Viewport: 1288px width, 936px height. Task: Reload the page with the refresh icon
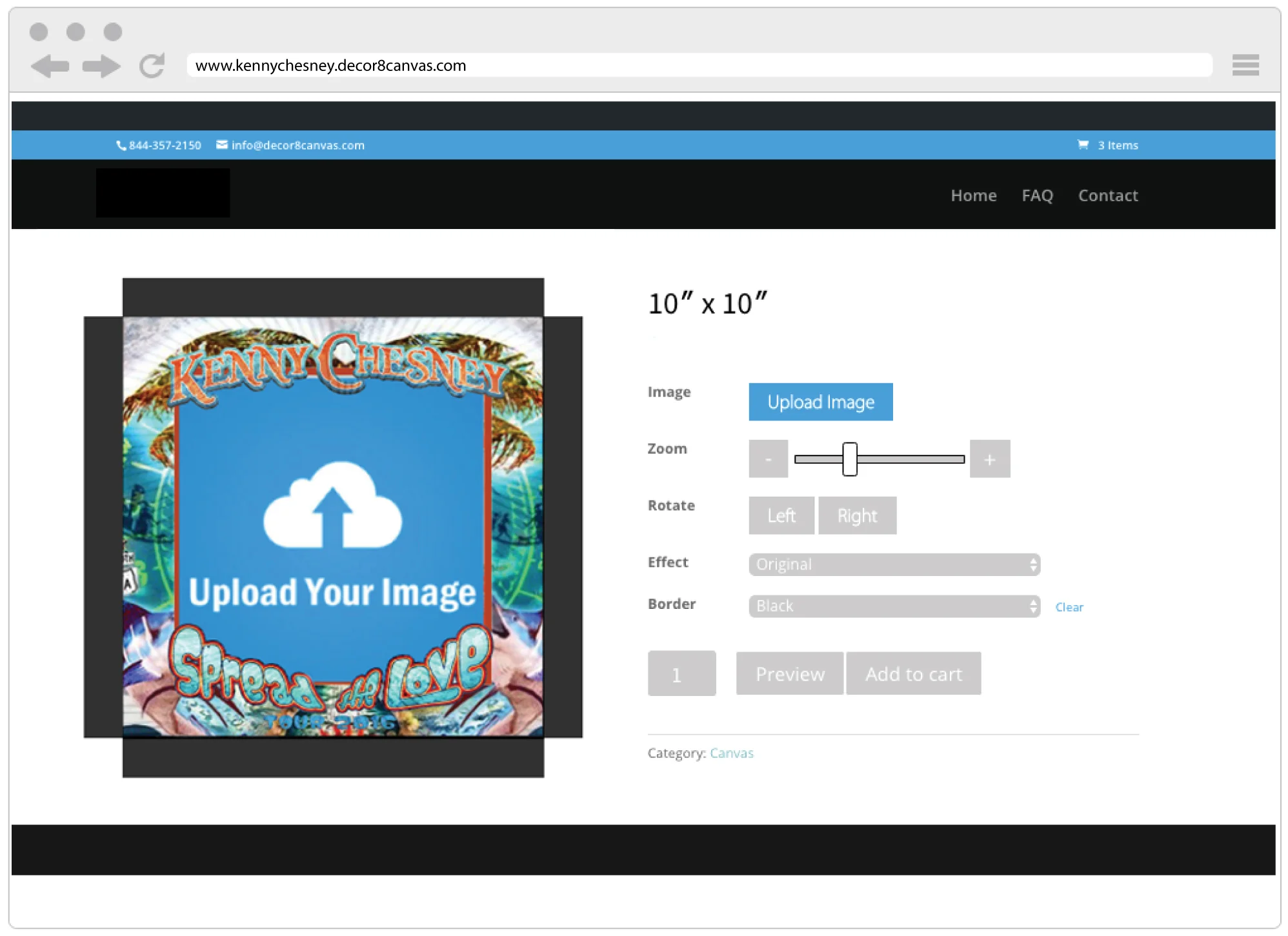click(152, 65)
